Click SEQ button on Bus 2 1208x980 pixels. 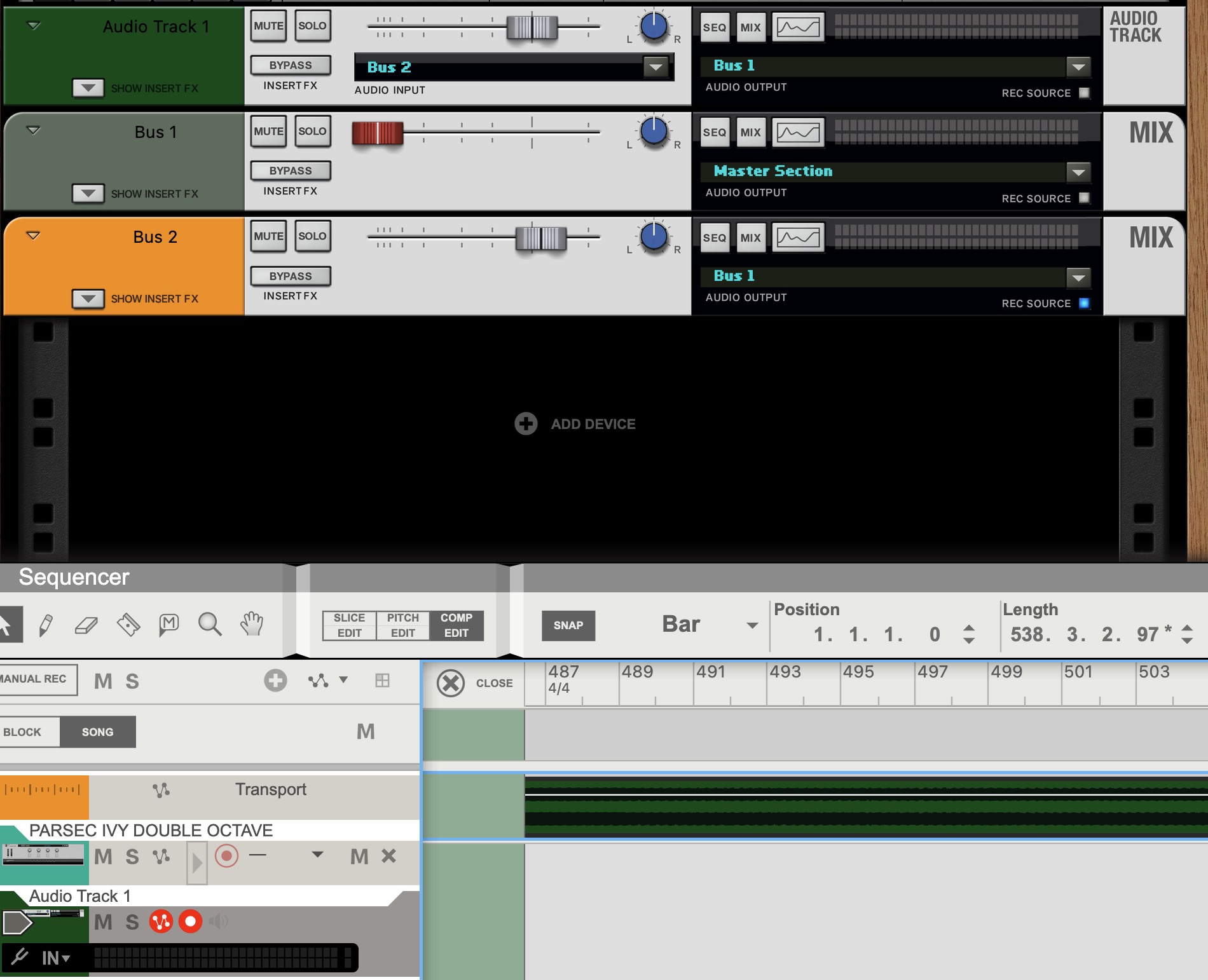(715, 238)
